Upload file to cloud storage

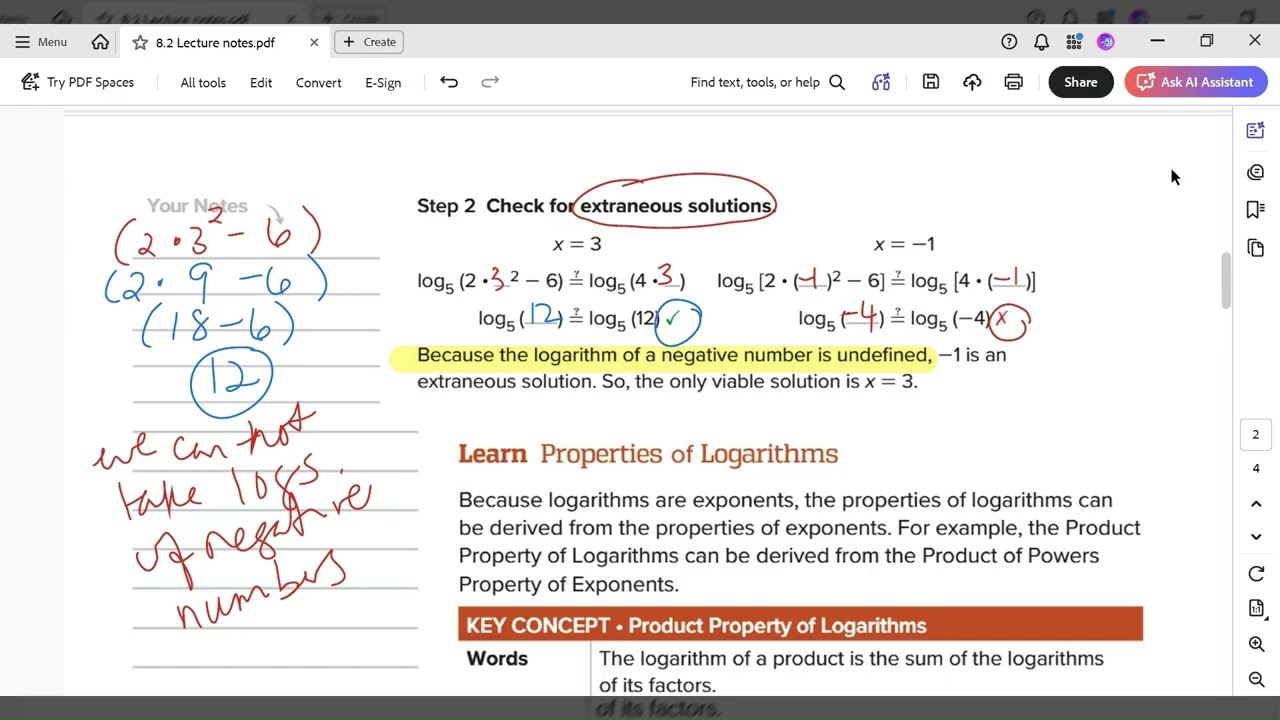pyautogui.click(x=972, y=82)
